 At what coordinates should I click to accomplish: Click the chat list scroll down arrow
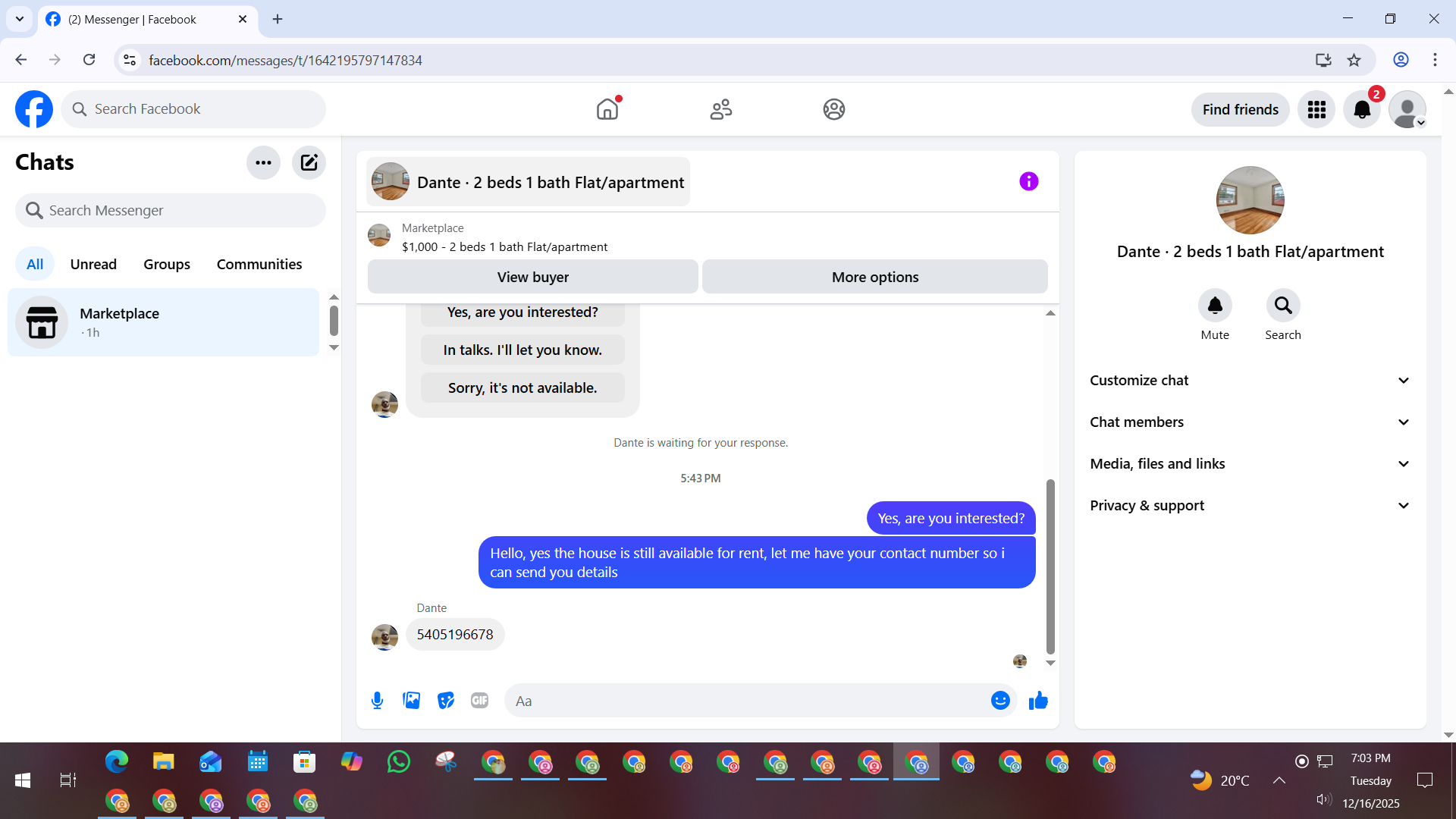[x=334, y=348]
